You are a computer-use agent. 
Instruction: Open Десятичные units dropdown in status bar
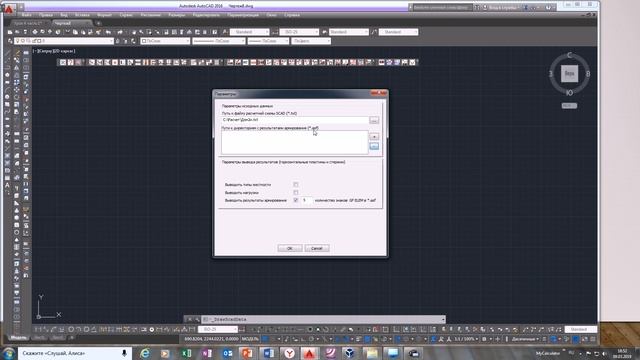click(524, 339)
